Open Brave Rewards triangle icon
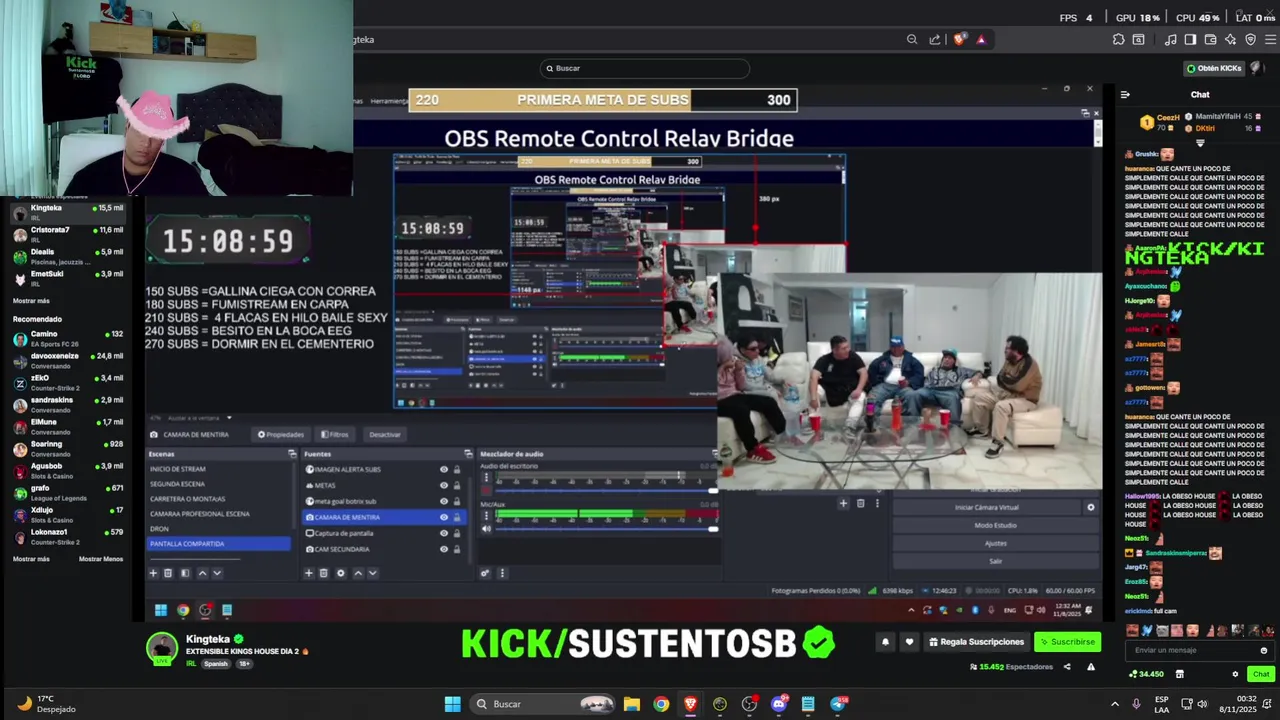1280x720 pixels. (x=981, y=40)
